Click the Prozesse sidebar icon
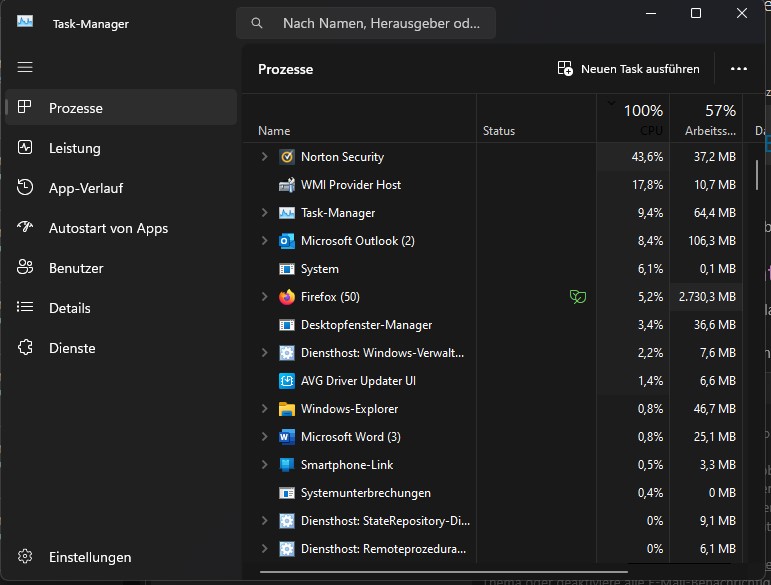771x585 pixels. click(25, 107)
